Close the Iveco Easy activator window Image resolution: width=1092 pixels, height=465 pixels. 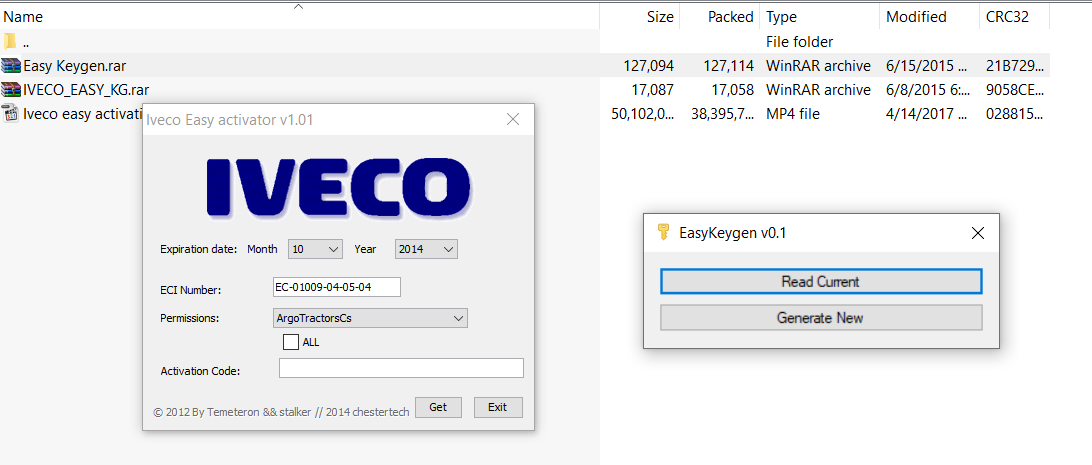(513, 119)
